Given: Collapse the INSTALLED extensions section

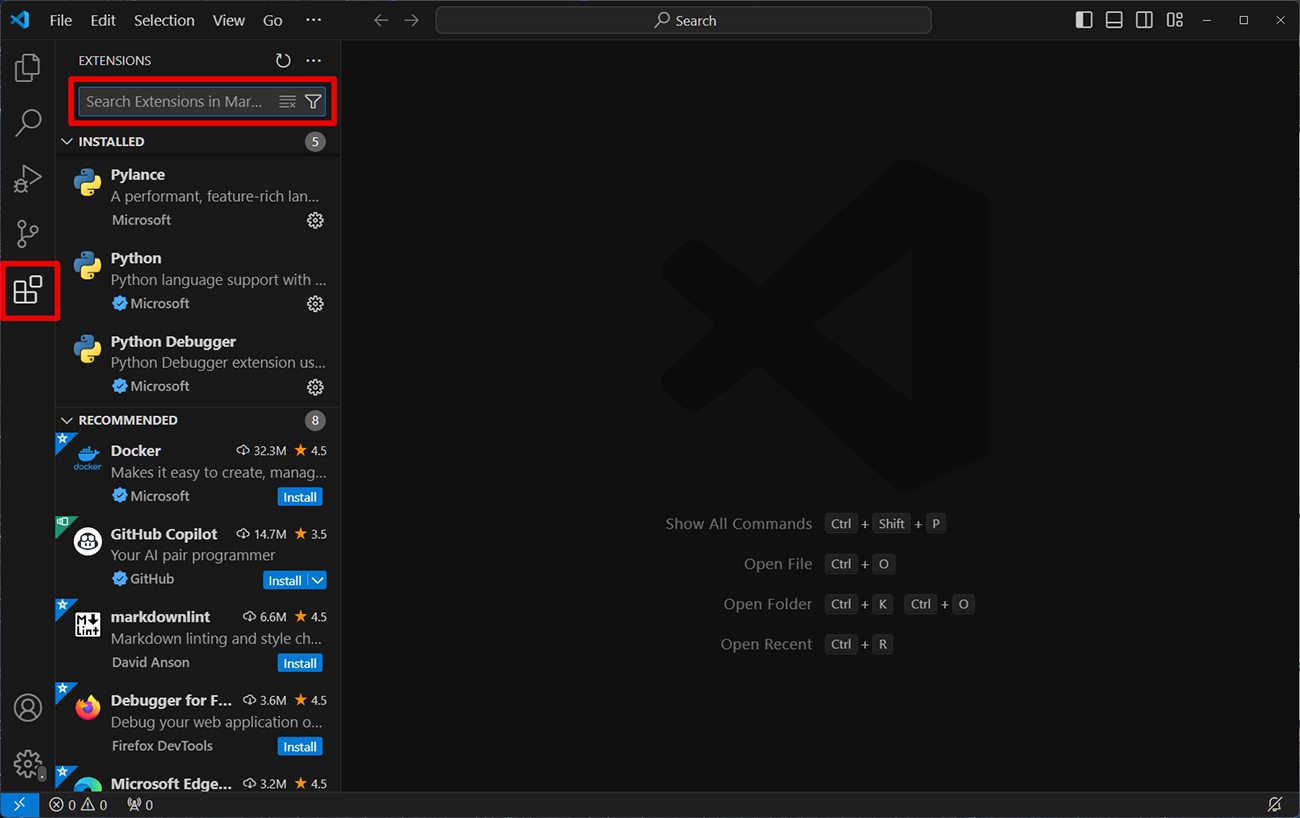Looking at the screenshot, I should (68, 142).
